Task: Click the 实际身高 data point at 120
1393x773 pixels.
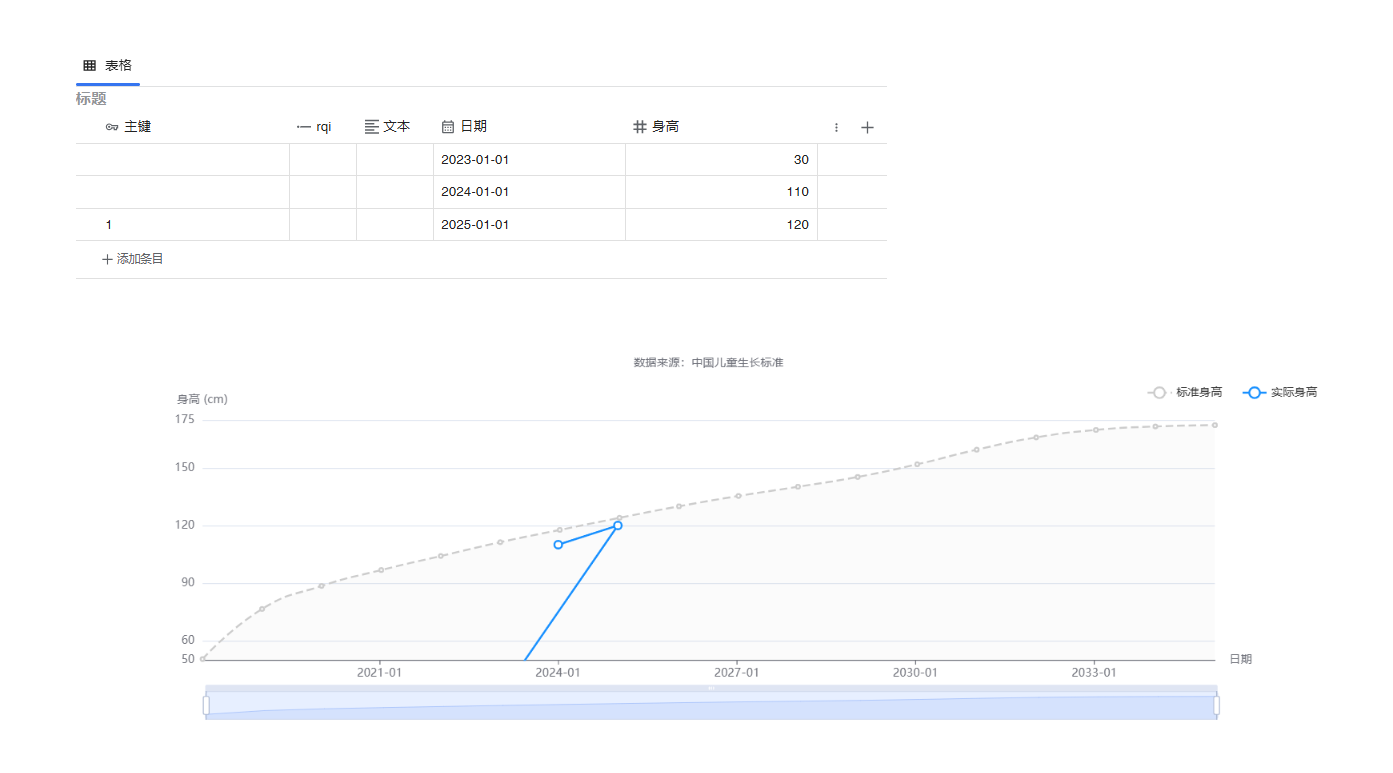Action: click(618, 525)
